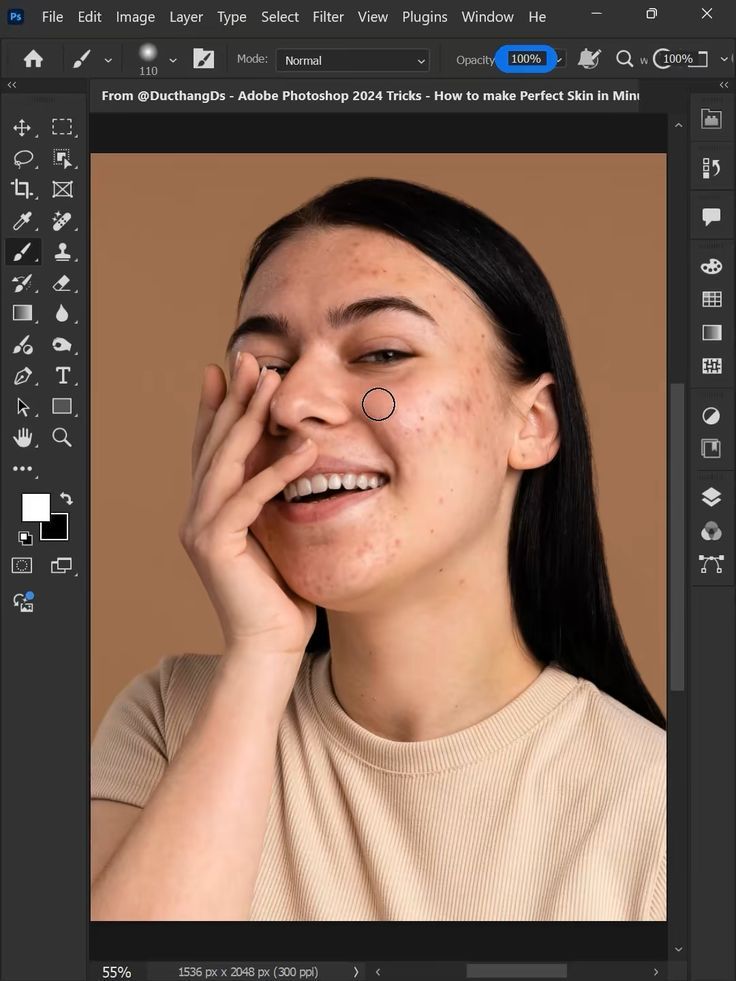The width and height of the screenshot is (736, 981).
Task: Select the Zoom tool in the toolbox
Action: 62,437
